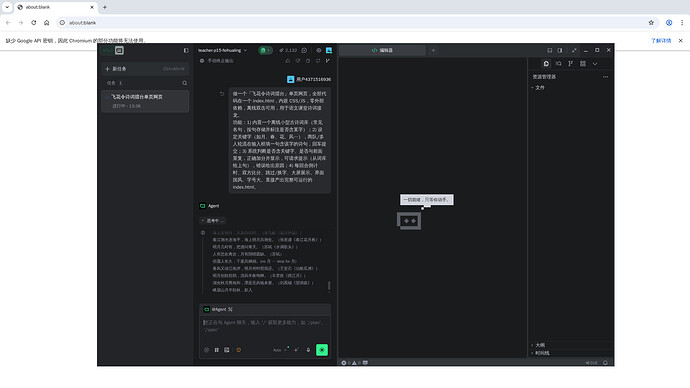Click the 了解详情 link in infobar

click(661, 40)
